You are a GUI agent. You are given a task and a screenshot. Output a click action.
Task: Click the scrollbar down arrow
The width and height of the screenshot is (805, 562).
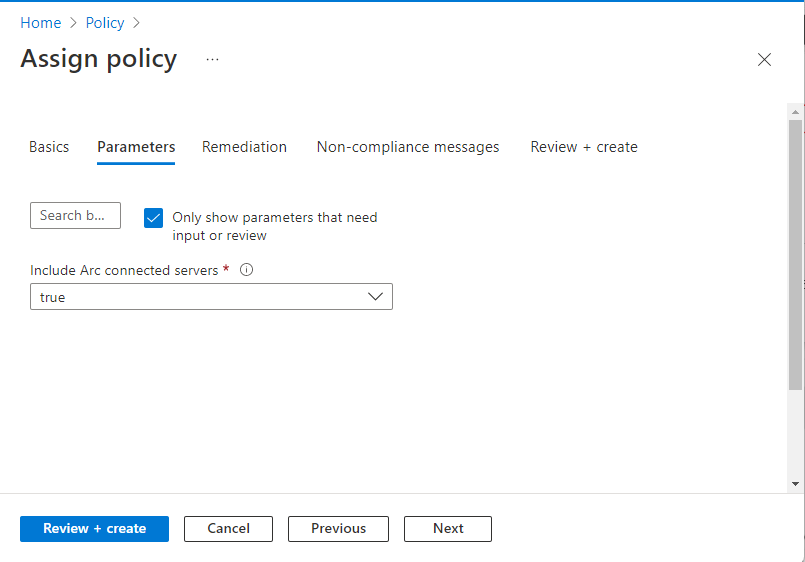(x=795, y=483)
